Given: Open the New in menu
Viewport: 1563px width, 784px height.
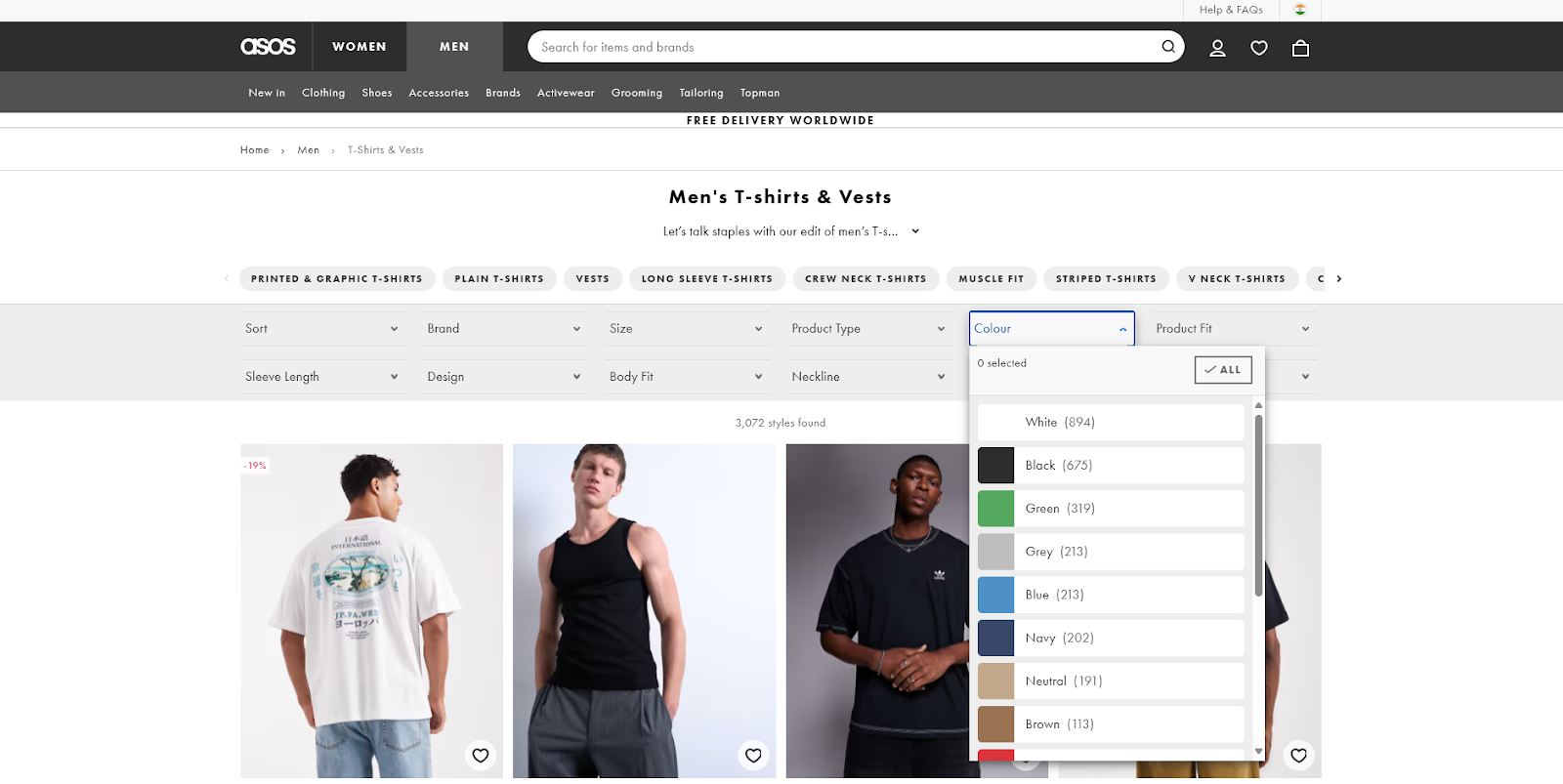Looking at the screenshot, I should click(x=267, y=93).
